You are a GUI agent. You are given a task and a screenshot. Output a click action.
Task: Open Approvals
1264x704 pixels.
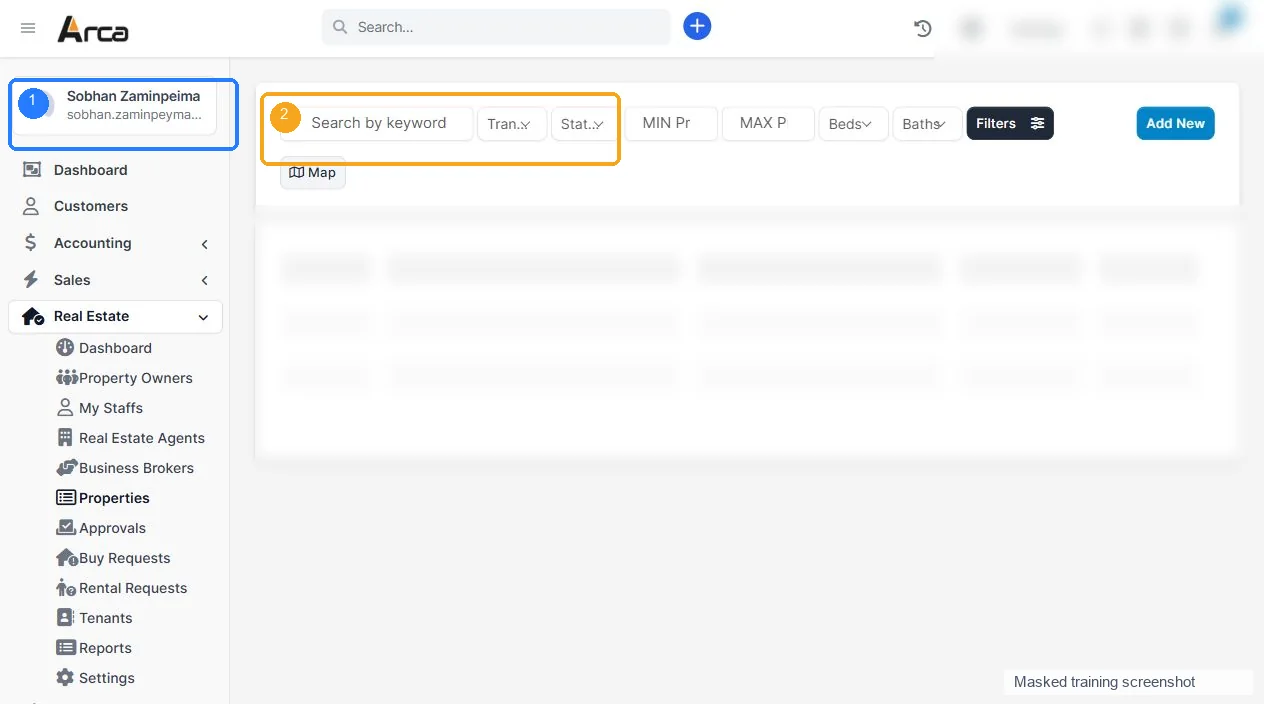click(101, 528)
